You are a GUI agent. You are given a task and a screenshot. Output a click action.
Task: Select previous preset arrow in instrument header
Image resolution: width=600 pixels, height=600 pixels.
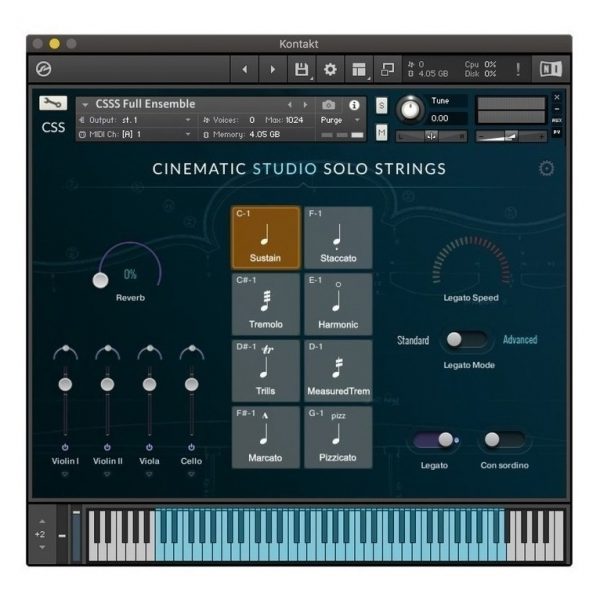pyautogui.click(x=290, y=104)
